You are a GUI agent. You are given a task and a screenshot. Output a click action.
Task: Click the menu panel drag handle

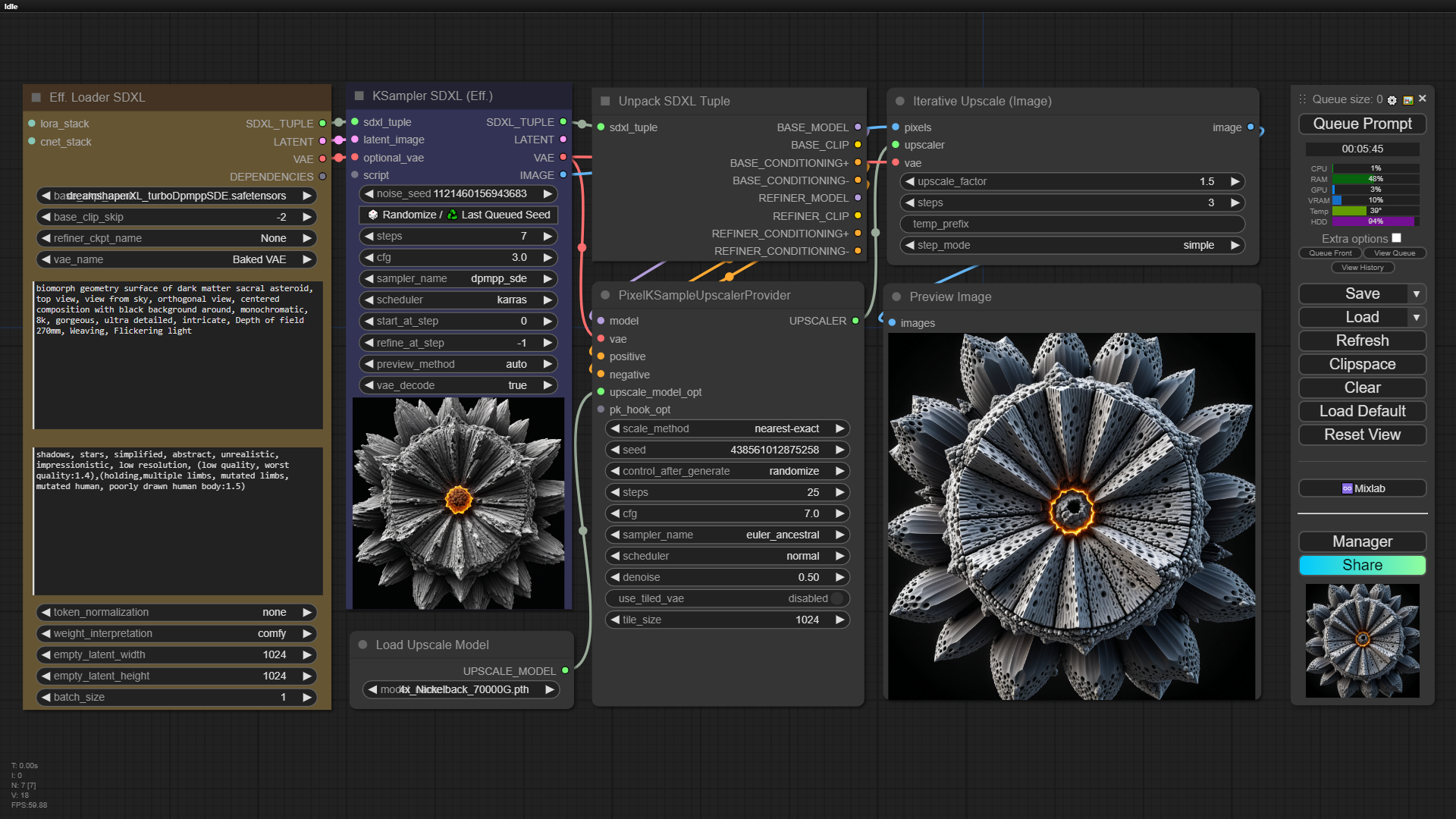[1302, 99]
